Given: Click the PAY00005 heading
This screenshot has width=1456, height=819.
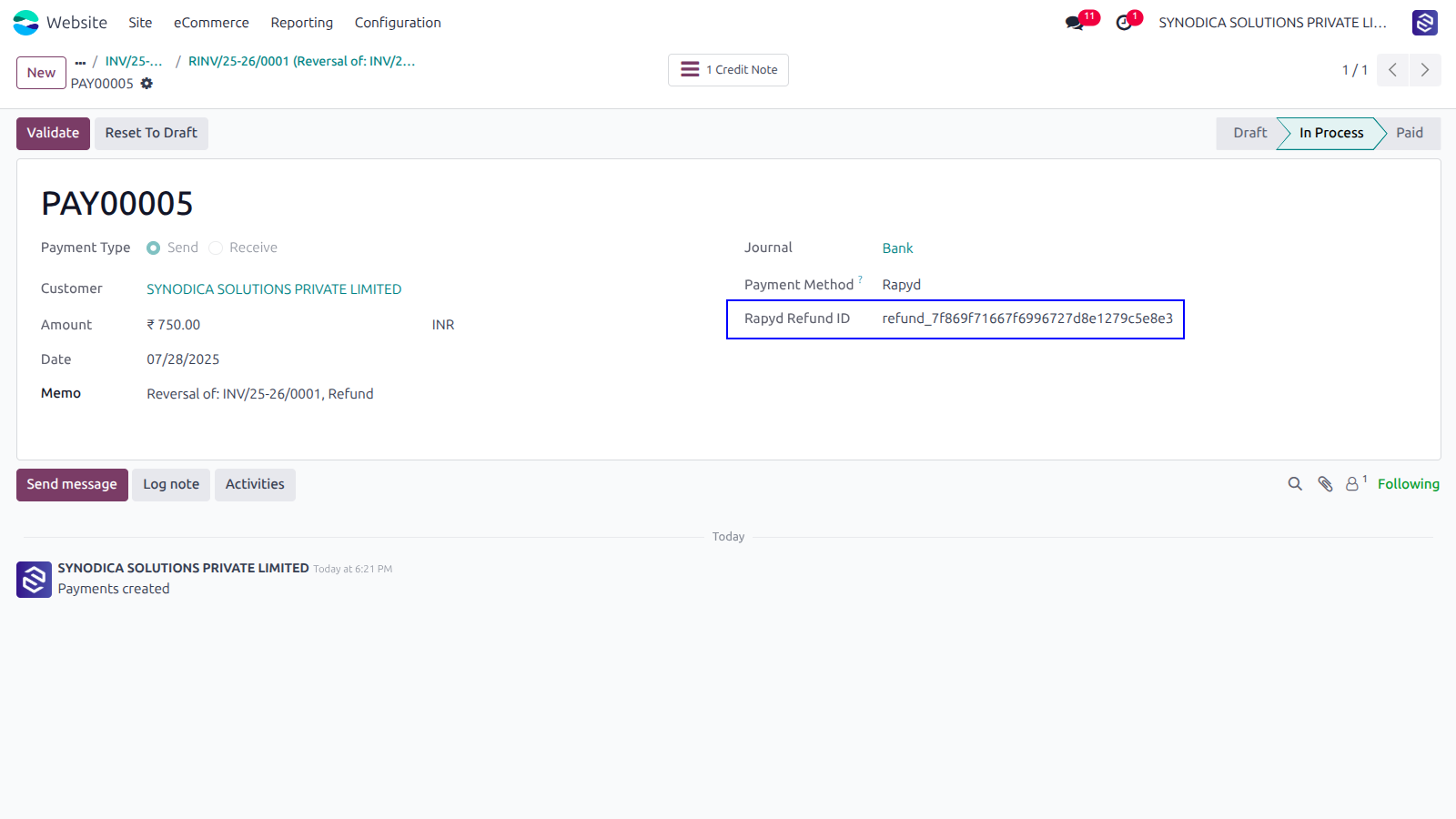Looking at the screenshot, I should 117,204.
